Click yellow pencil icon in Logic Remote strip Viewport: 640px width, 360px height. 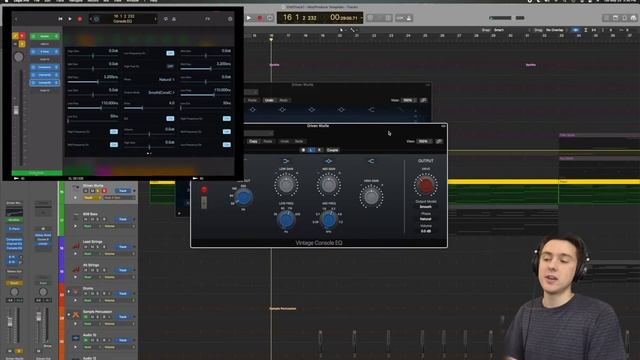[15, 36]
